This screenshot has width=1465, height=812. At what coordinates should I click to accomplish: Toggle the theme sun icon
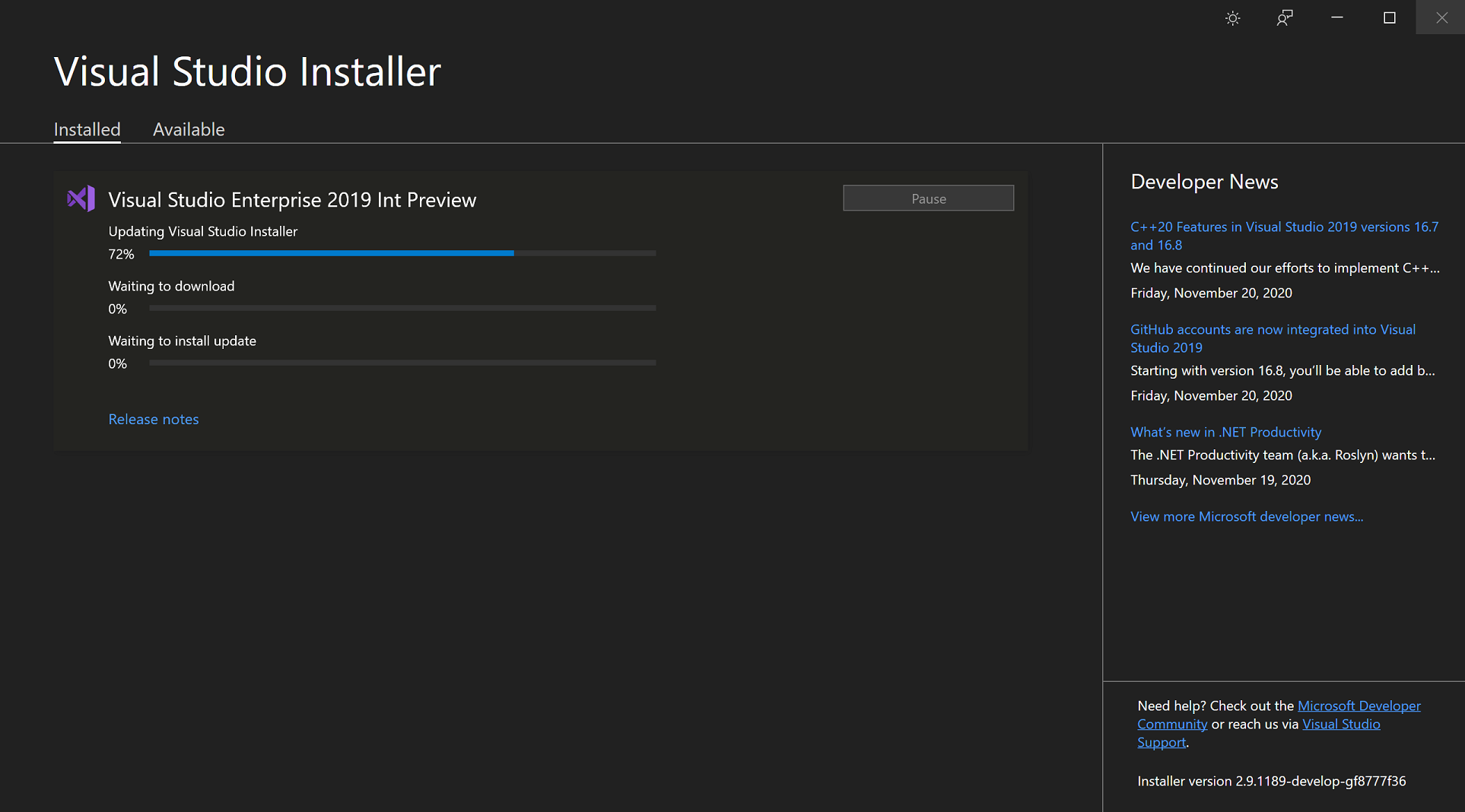(1232, 17)
